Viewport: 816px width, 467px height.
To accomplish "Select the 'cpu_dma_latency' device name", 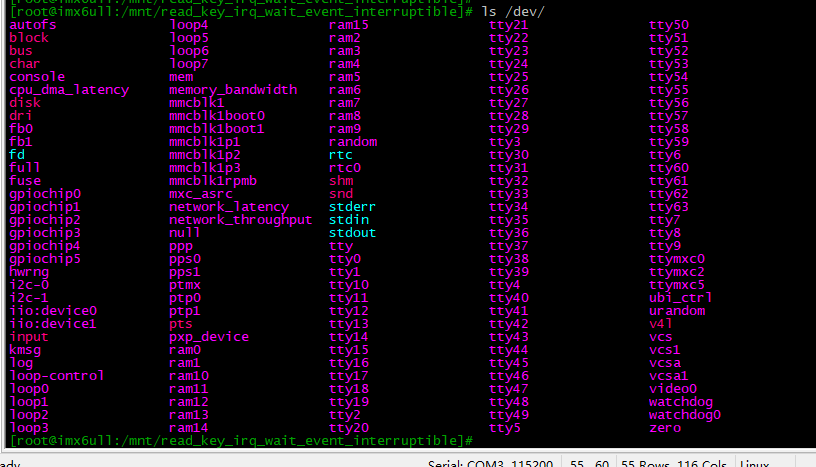I will coord(69,90).
